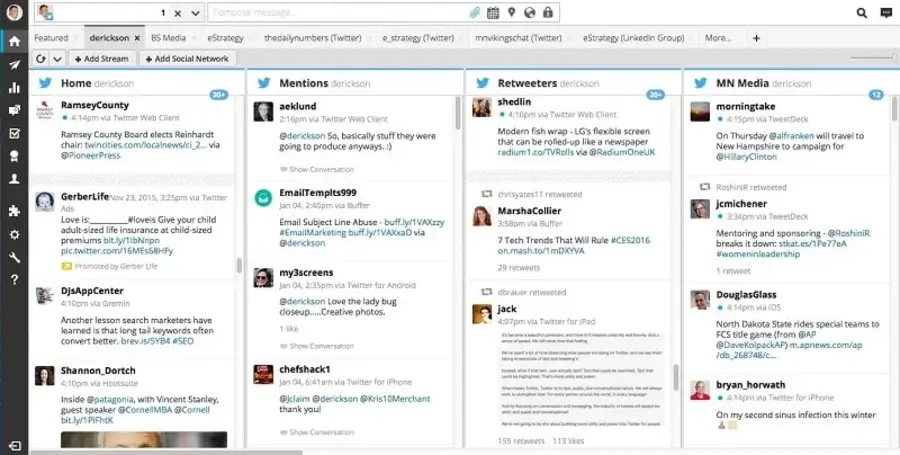Switch to the Featured tab

point(51,38)
